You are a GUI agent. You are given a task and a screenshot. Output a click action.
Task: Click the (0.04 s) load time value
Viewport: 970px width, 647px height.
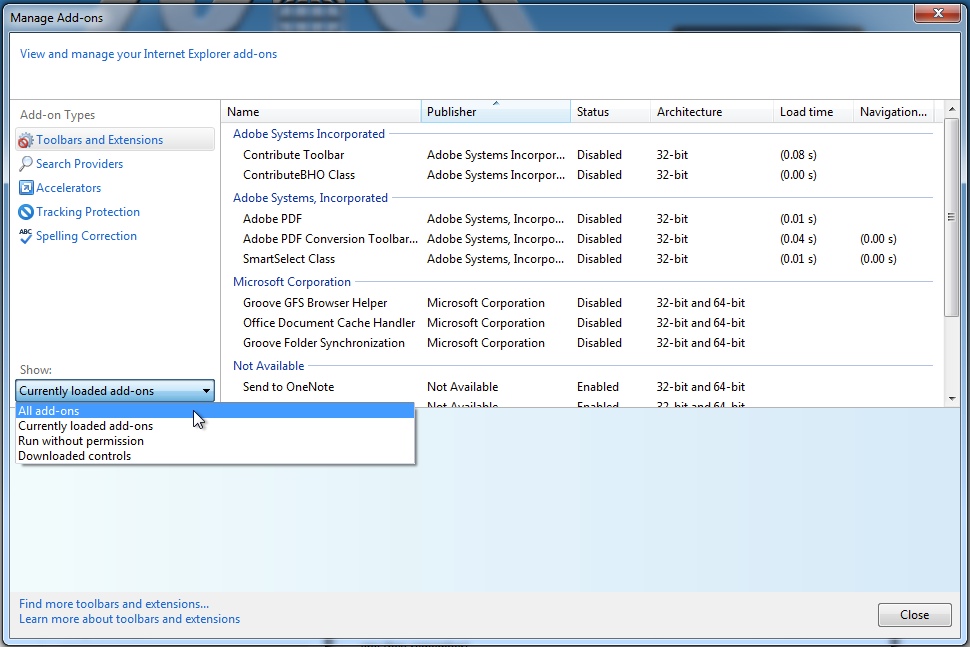pos(798,239)
